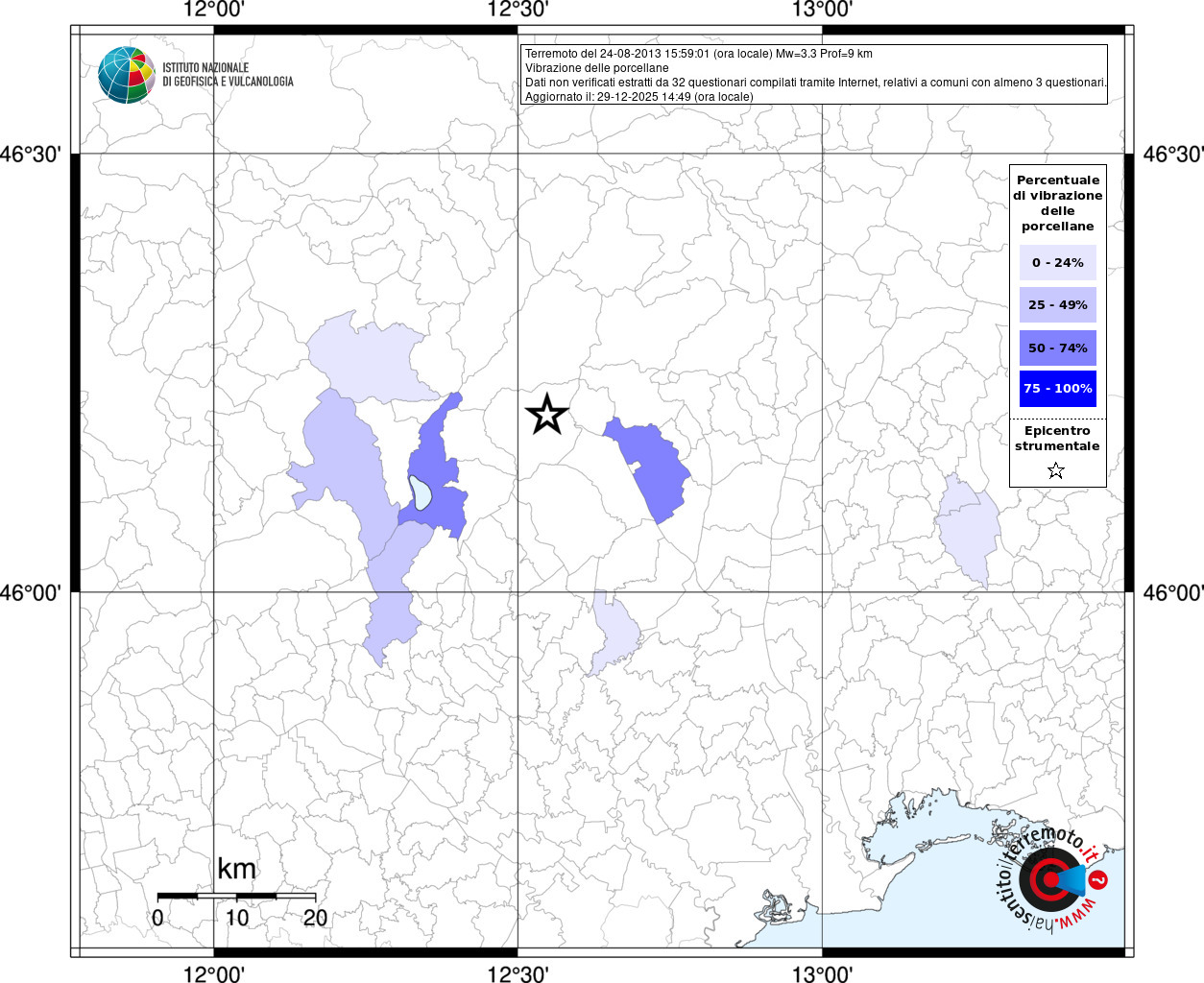Click the INGV globe logo
The height and width of the screenshot is (983, 1204).
click(x=127, y=74)
